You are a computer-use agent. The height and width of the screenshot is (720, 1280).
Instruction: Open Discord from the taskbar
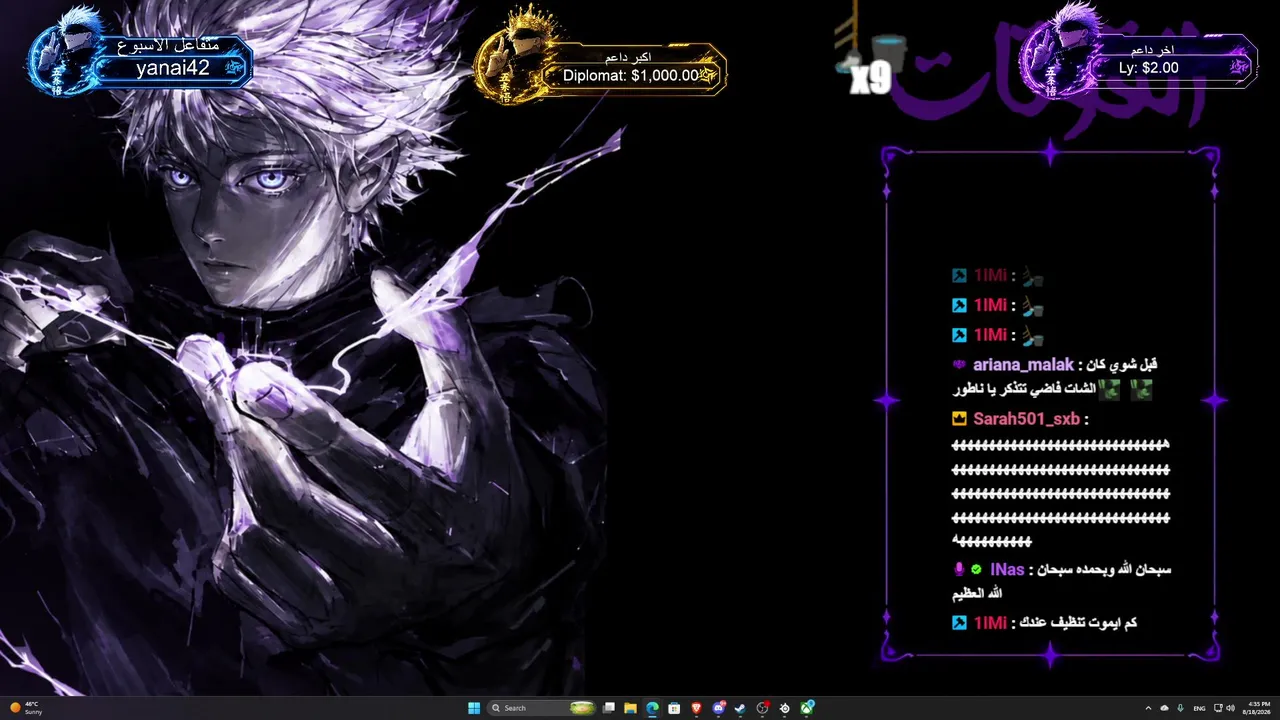point(719,708)
